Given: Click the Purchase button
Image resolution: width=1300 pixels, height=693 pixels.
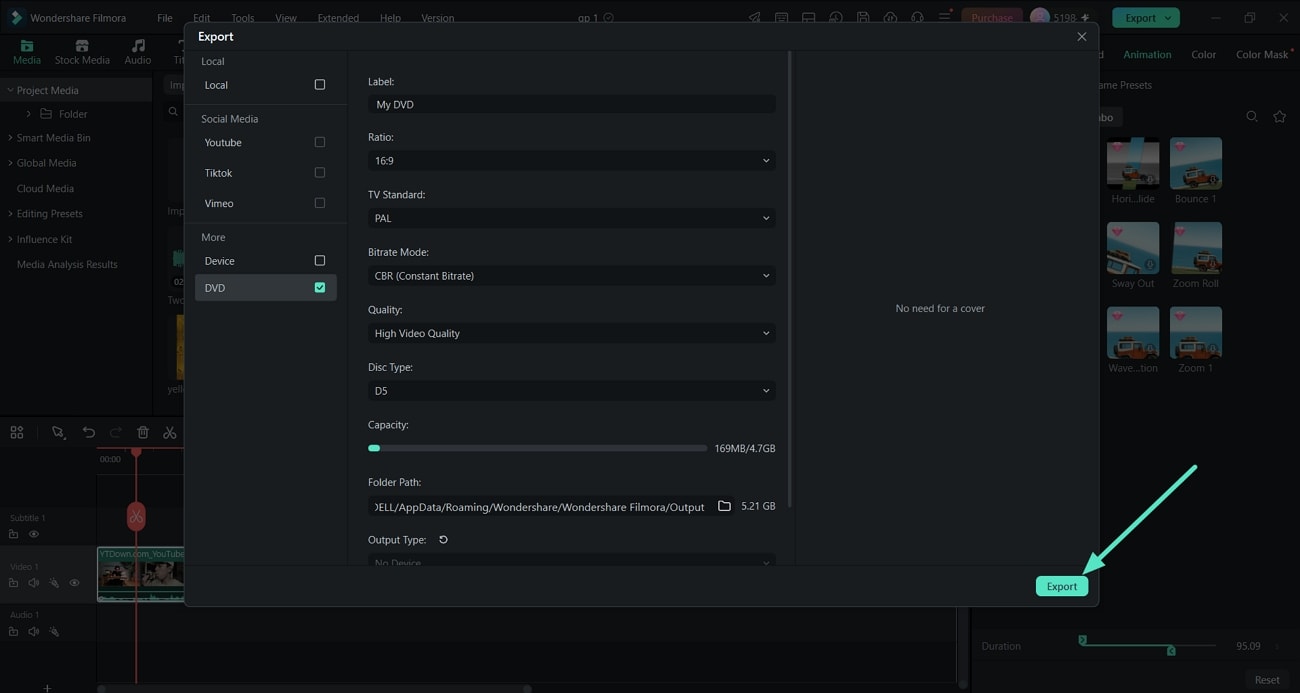Looking at the screenshot, I should click(x=991, y=18).
